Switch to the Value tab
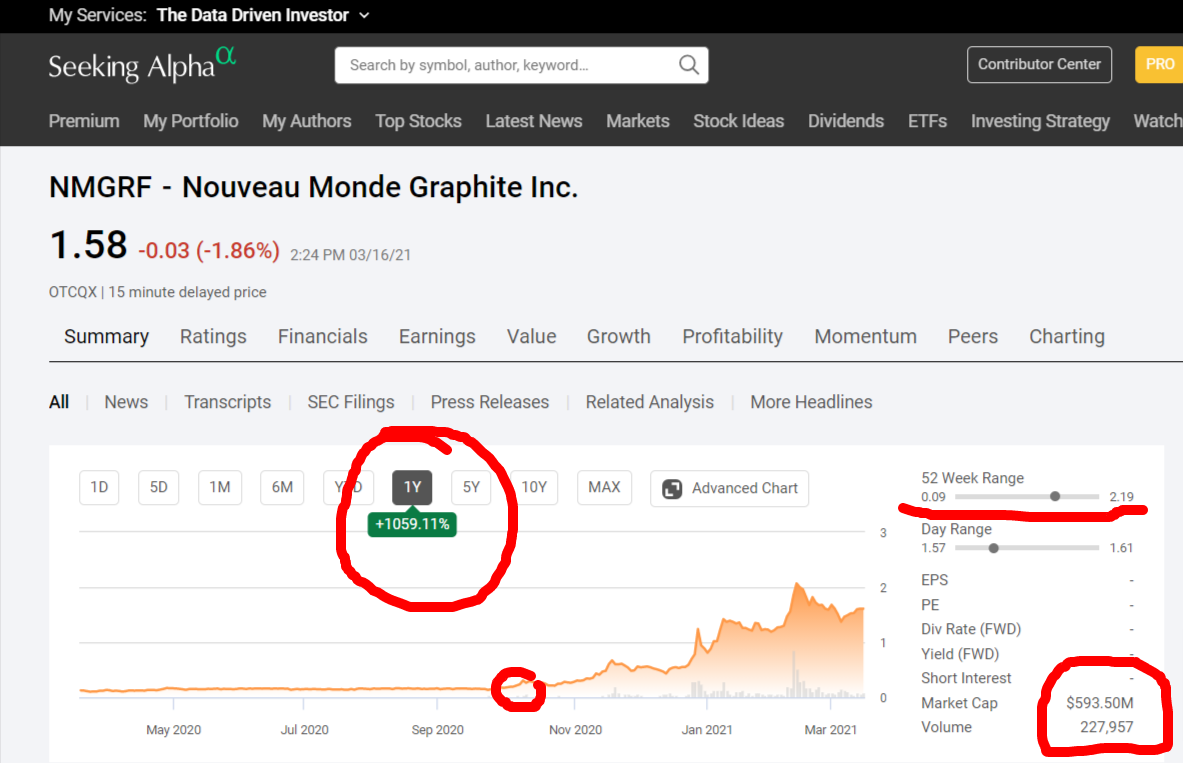 coord(531,337)
